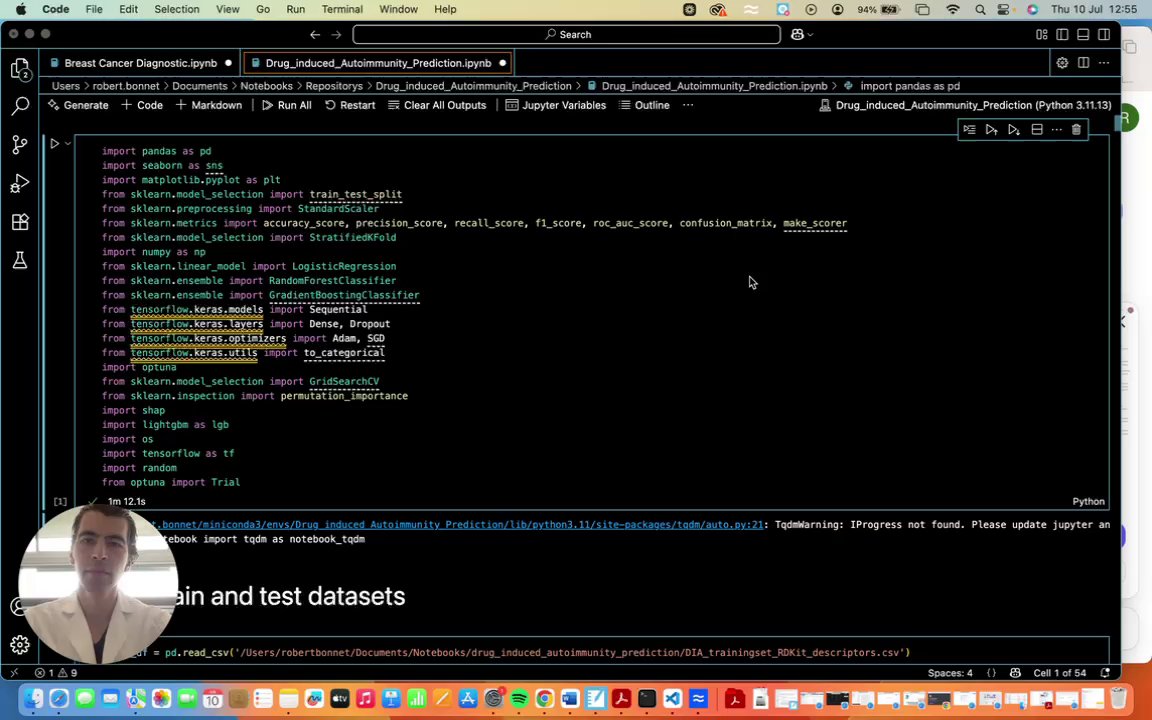
Task: Delete the current cell with trash icon
Action: [1076, 130]
